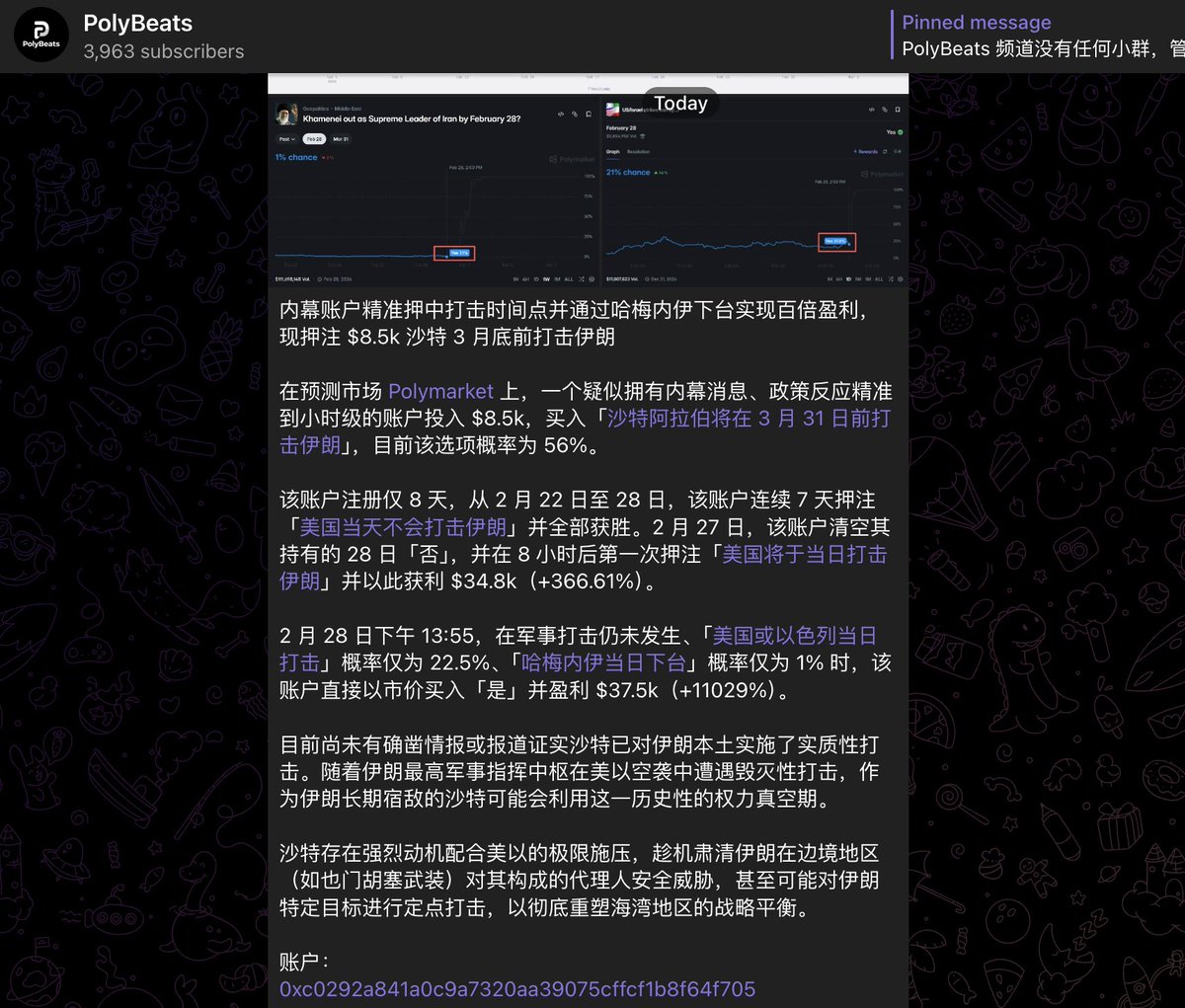
Task: Open account address 0xc0292a841a0c9a7320aa… link
Action: click(x=517, y=989)
